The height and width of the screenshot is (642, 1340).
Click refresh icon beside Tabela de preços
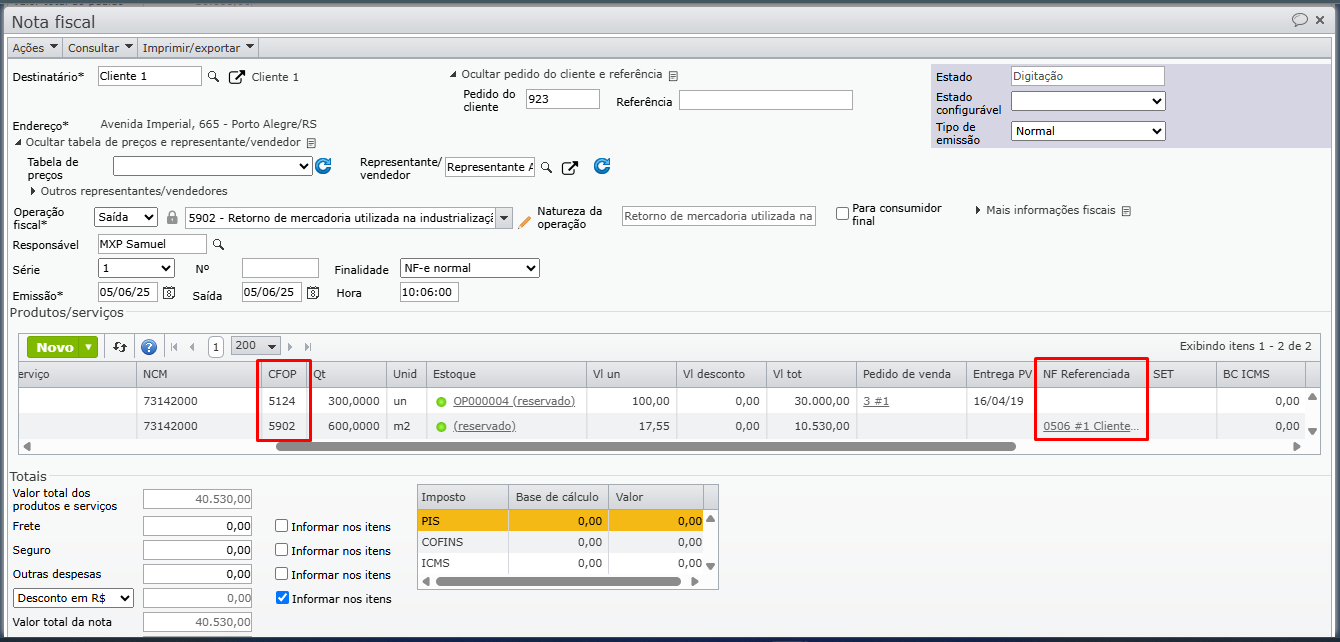pyautogui.click(x=323, y=167)
